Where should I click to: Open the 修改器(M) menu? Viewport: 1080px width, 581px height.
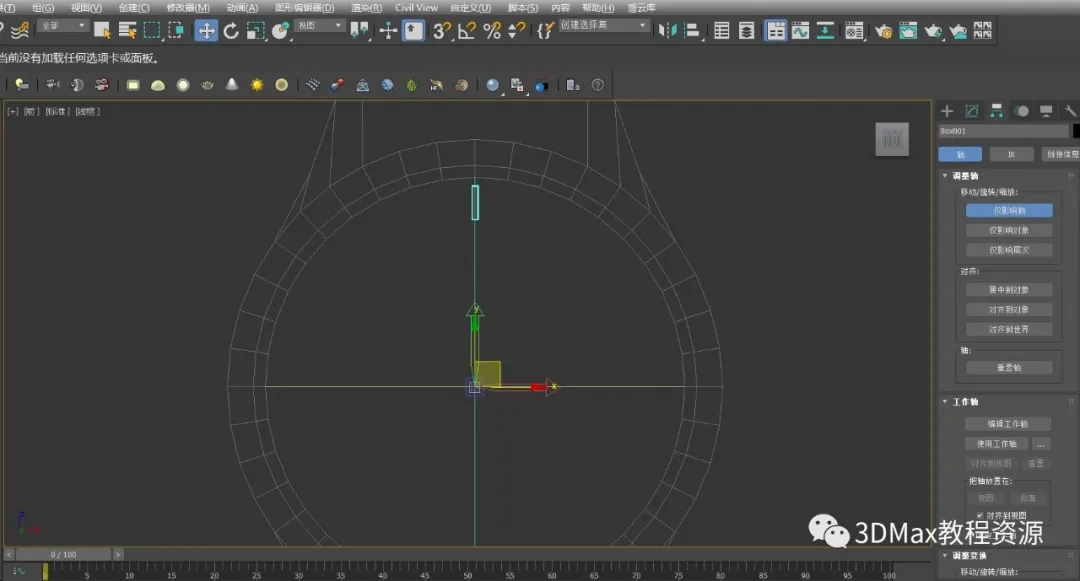click(x=188, y=8)
